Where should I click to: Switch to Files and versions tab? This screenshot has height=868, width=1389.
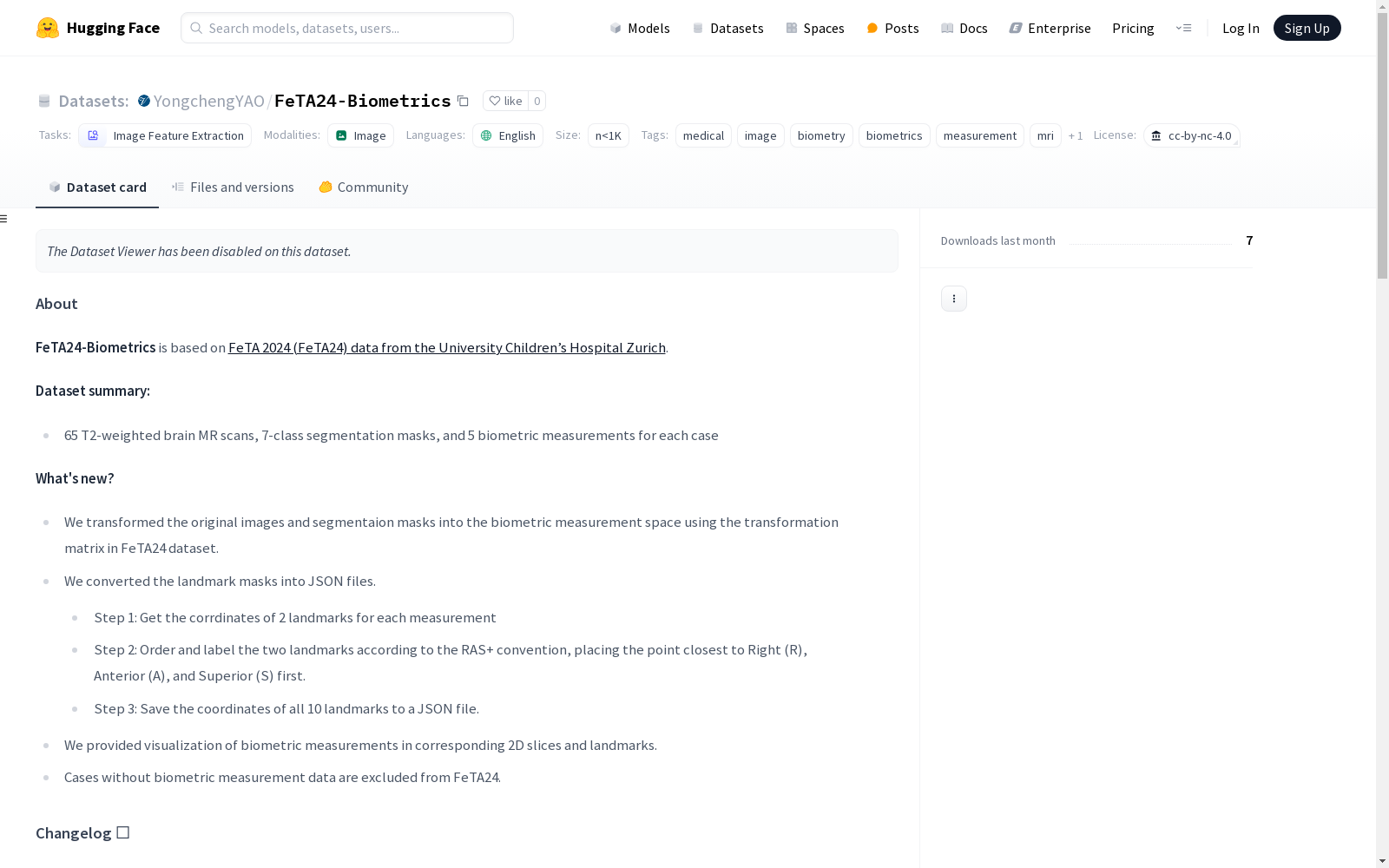click(233, 187)
